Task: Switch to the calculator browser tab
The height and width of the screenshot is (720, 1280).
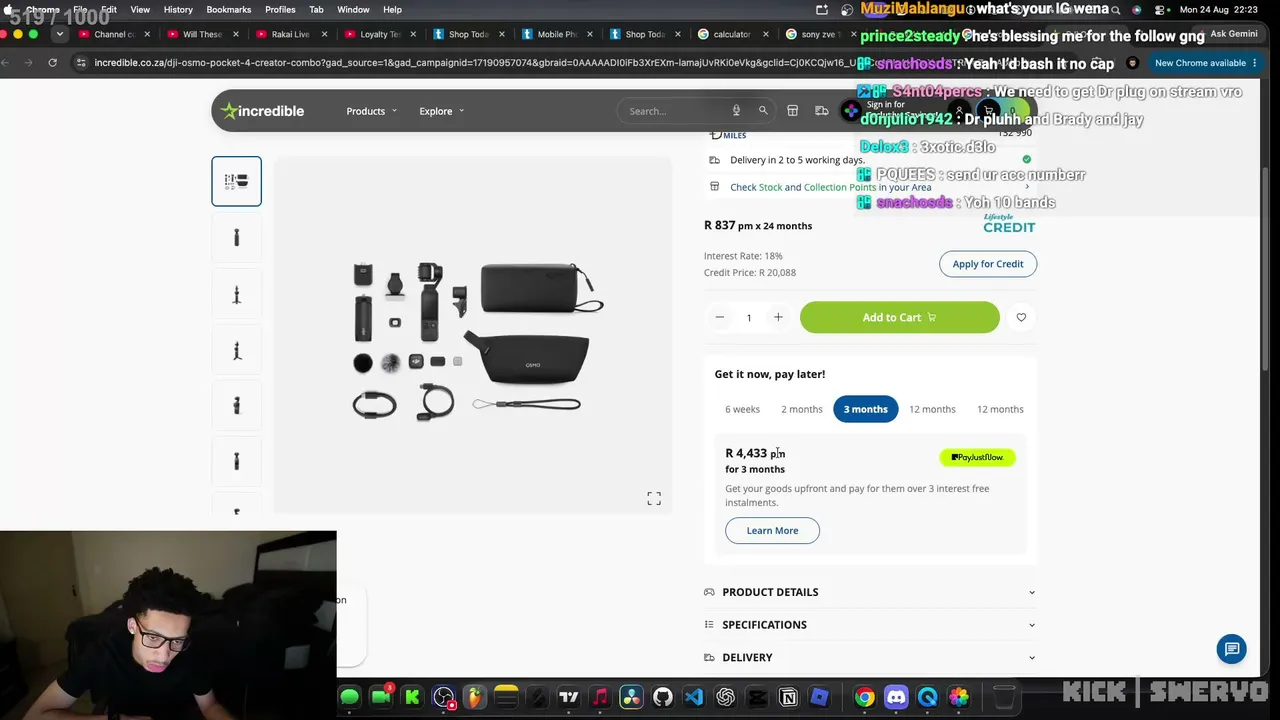Action: click(731, 34)
